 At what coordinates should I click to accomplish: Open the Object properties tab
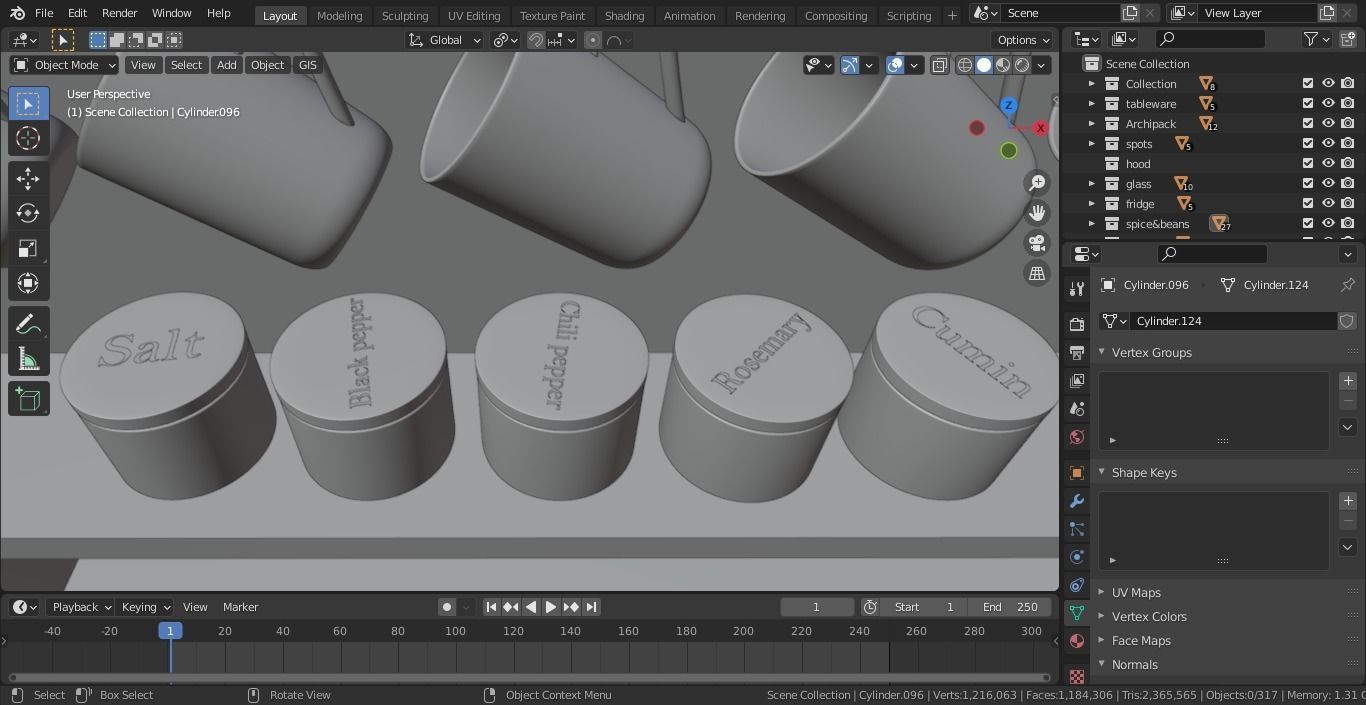[1077, 473]
